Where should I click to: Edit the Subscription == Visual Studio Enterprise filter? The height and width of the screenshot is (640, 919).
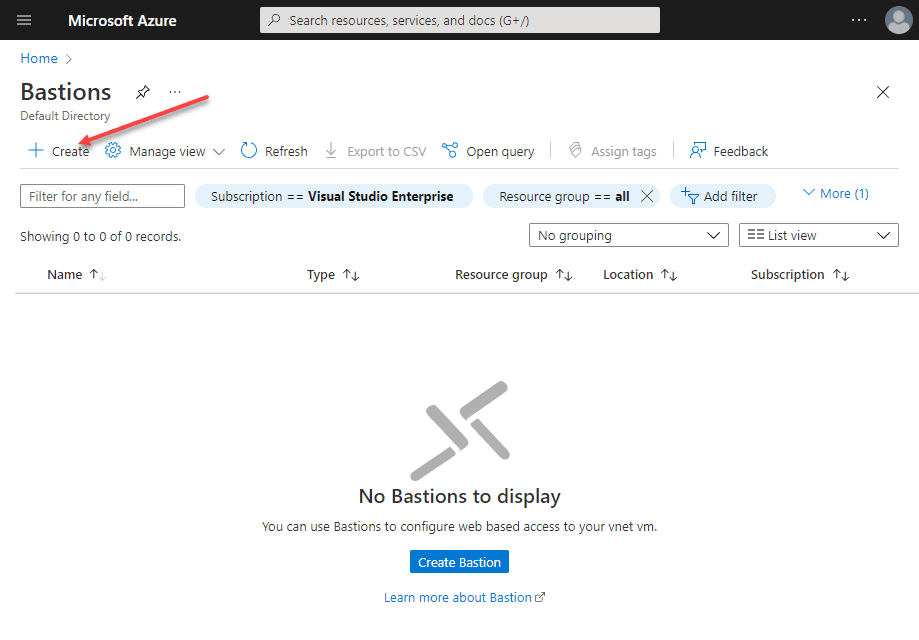[332, 196]
